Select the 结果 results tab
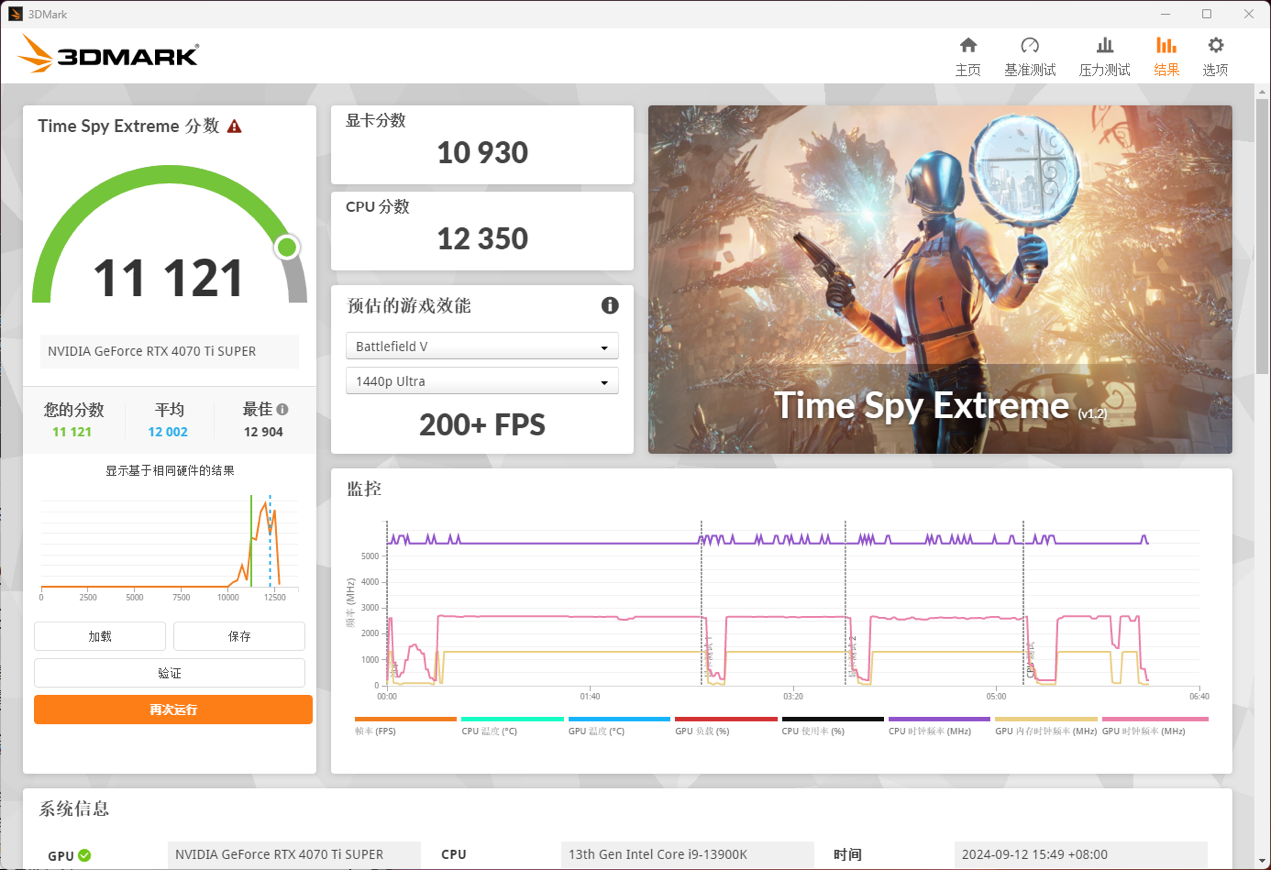Image resolution: width=1271 pixels, height=870 pixels. tap(1167, 57)
